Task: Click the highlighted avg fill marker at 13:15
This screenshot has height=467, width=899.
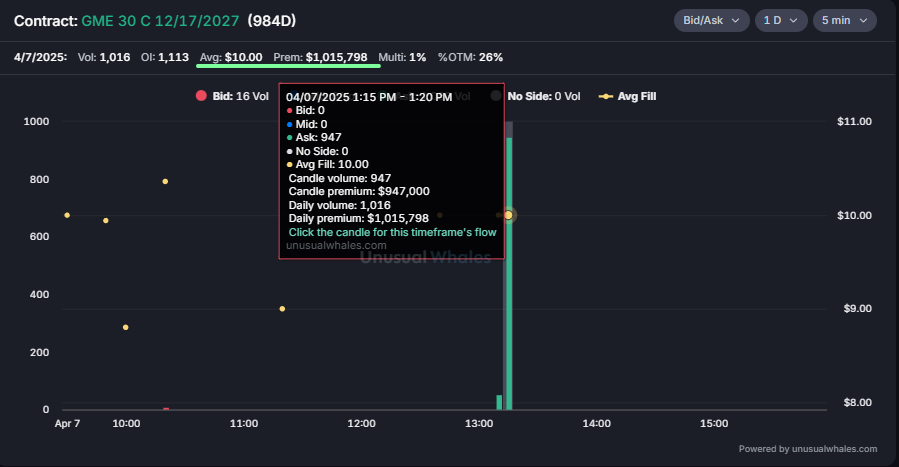Action: (509, 215)
